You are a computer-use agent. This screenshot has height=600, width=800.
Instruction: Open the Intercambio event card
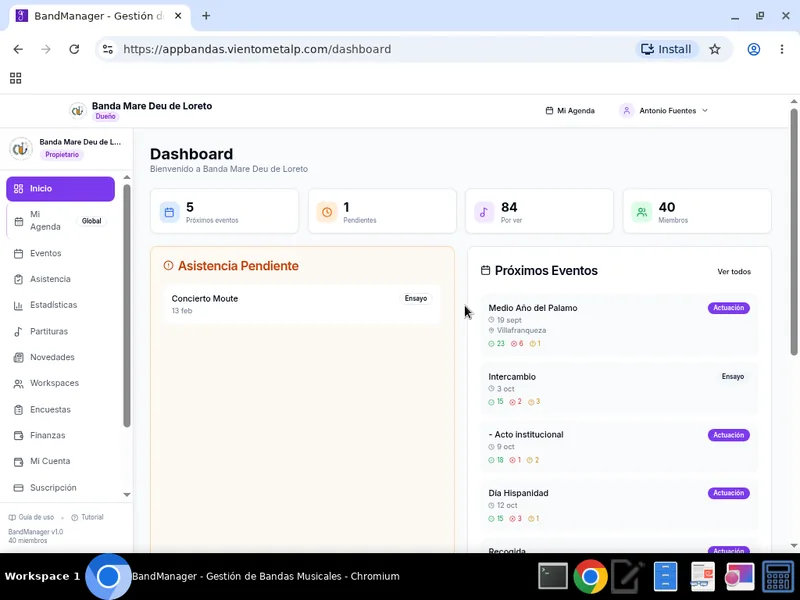click(619, 388)
